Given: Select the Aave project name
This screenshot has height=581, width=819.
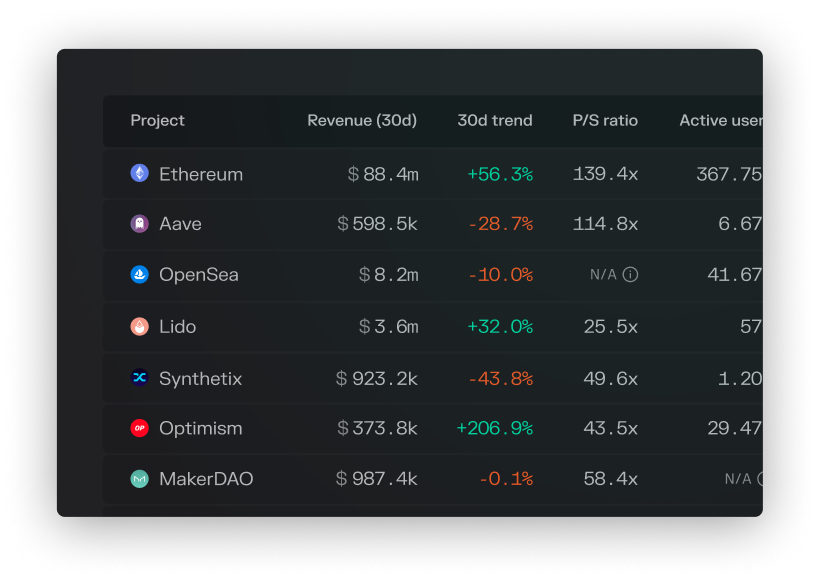Looking at the screenshot, I should click(181, 224).
